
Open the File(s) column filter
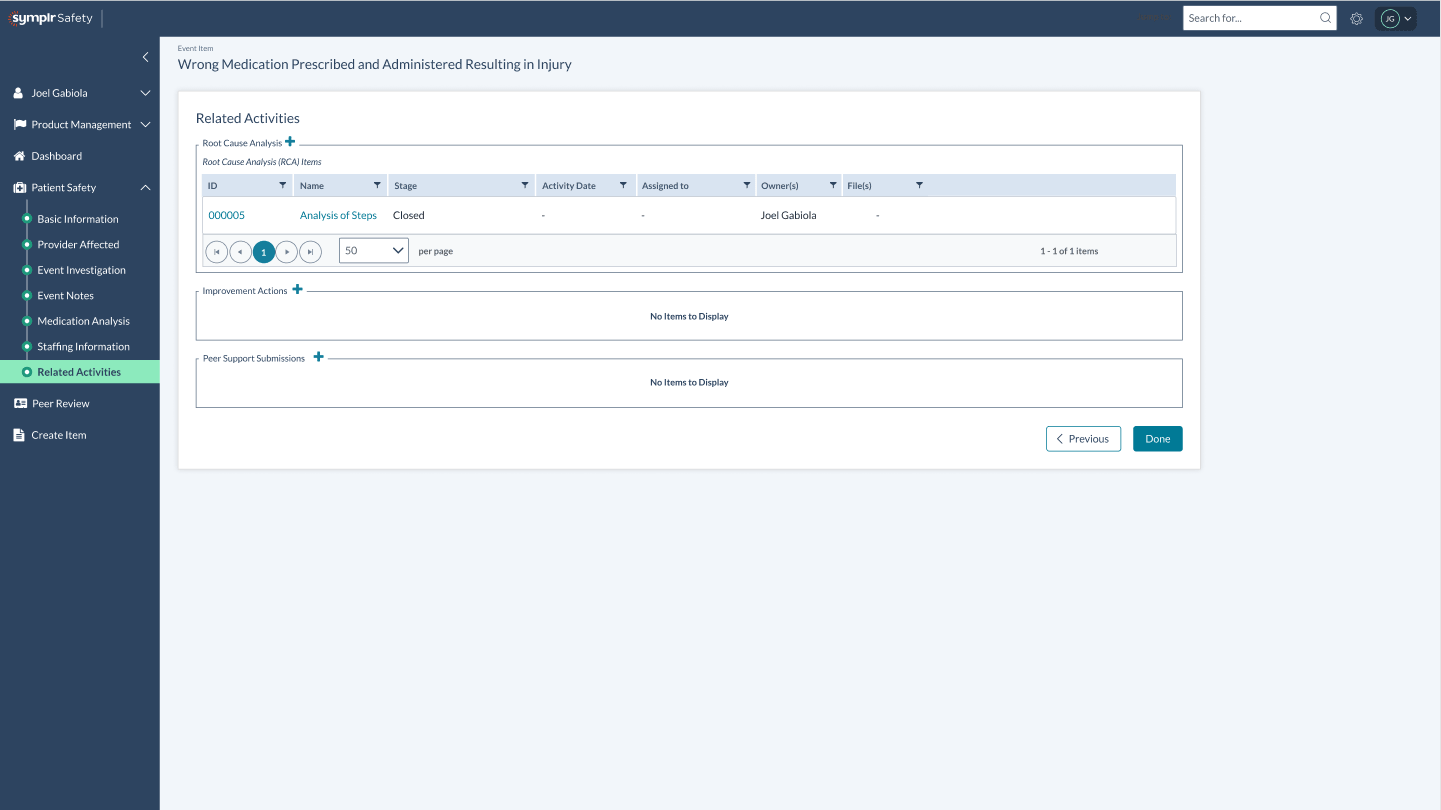pyautogui.click(x=919, y=185)
